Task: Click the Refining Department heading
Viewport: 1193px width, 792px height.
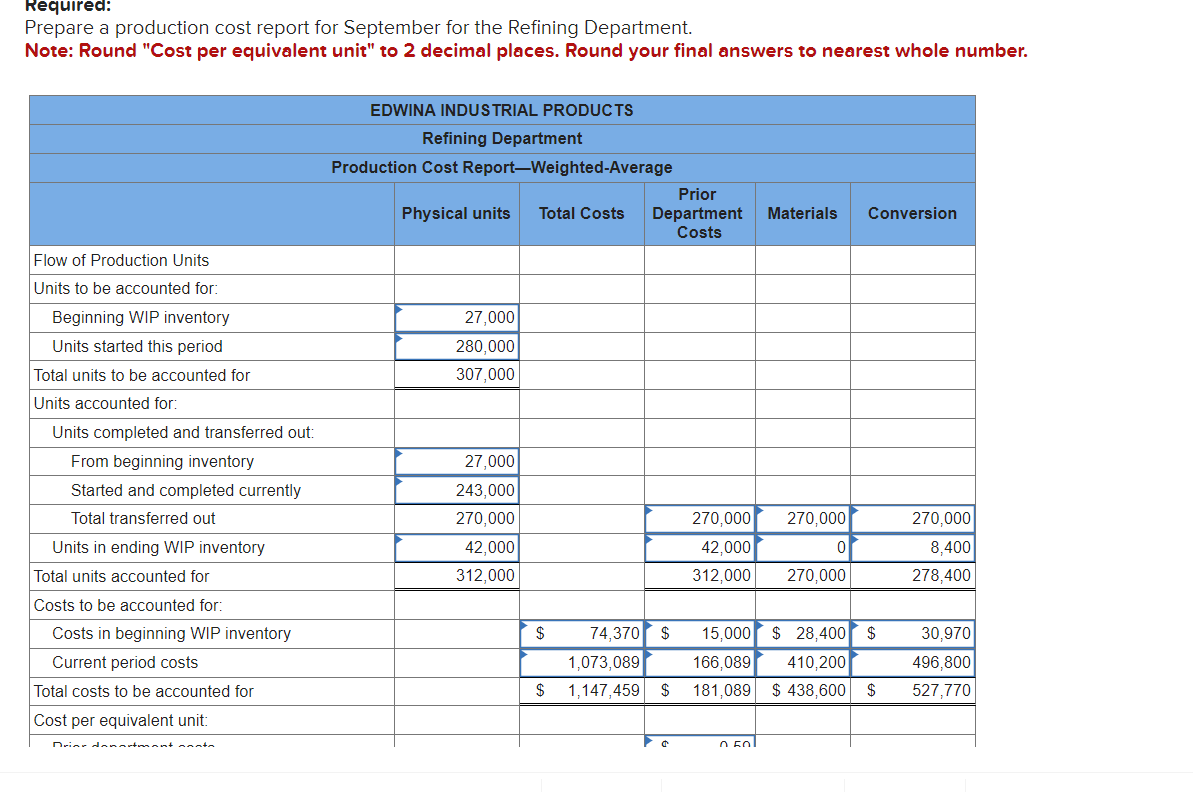Action: pyautogui.click(x=502, y=138)
